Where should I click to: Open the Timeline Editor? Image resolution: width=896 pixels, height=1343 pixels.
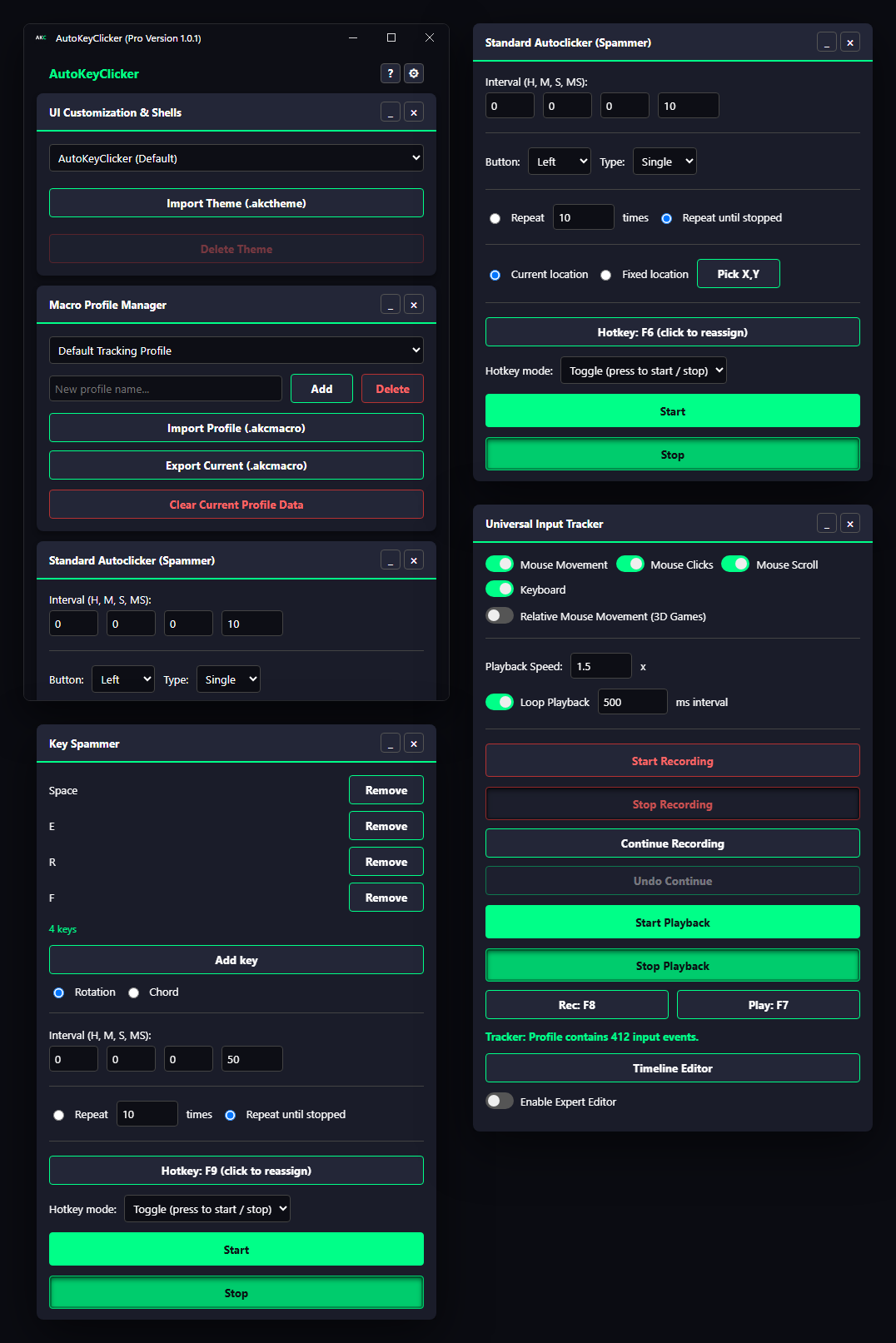click(x=673, y=1068)
